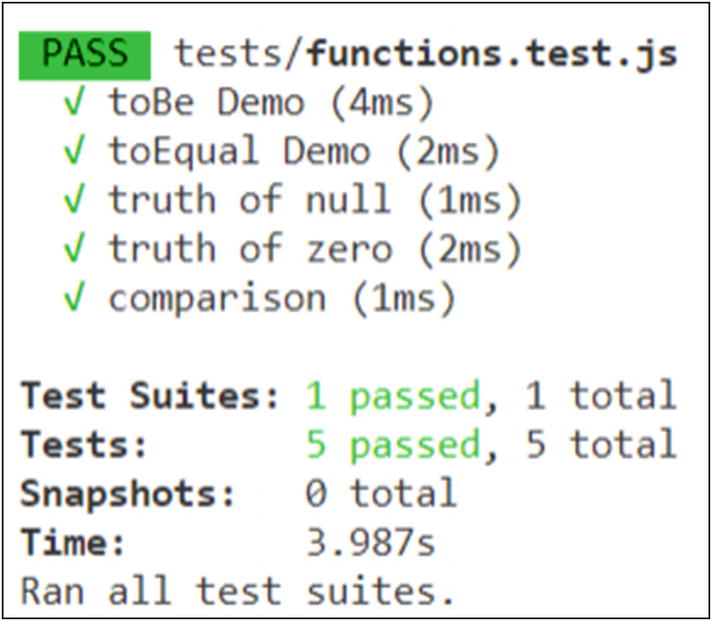Select the comparison test name
The image size is (712, 621).
coord(217,298)
